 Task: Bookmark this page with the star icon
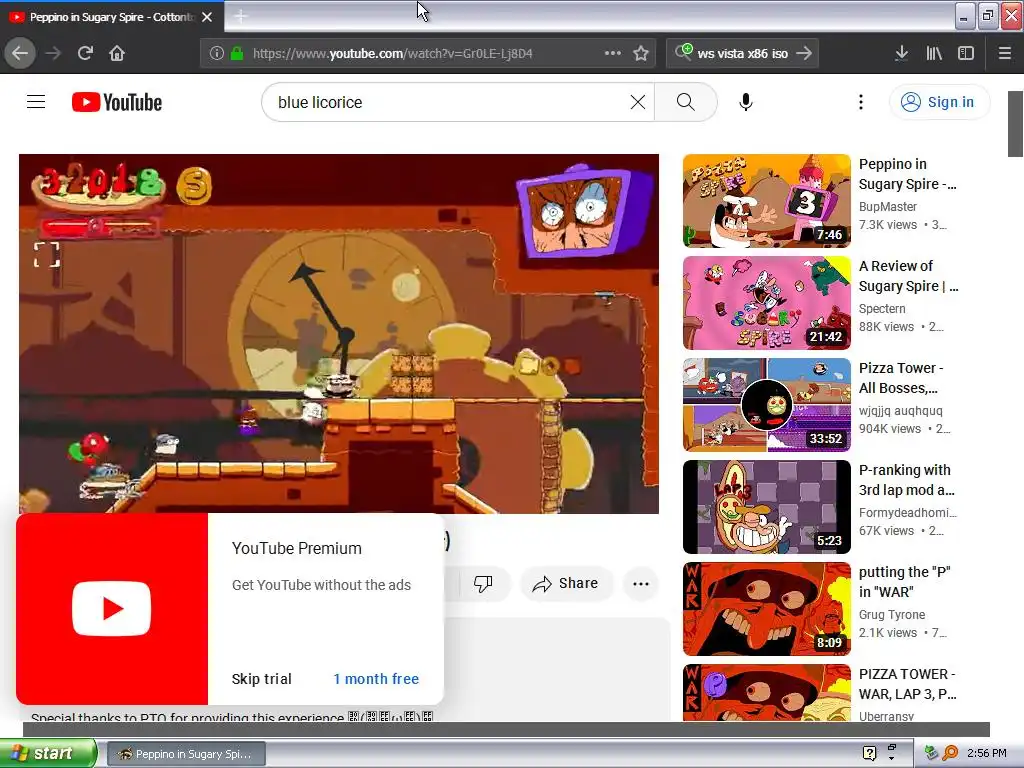tap(641, 54)
